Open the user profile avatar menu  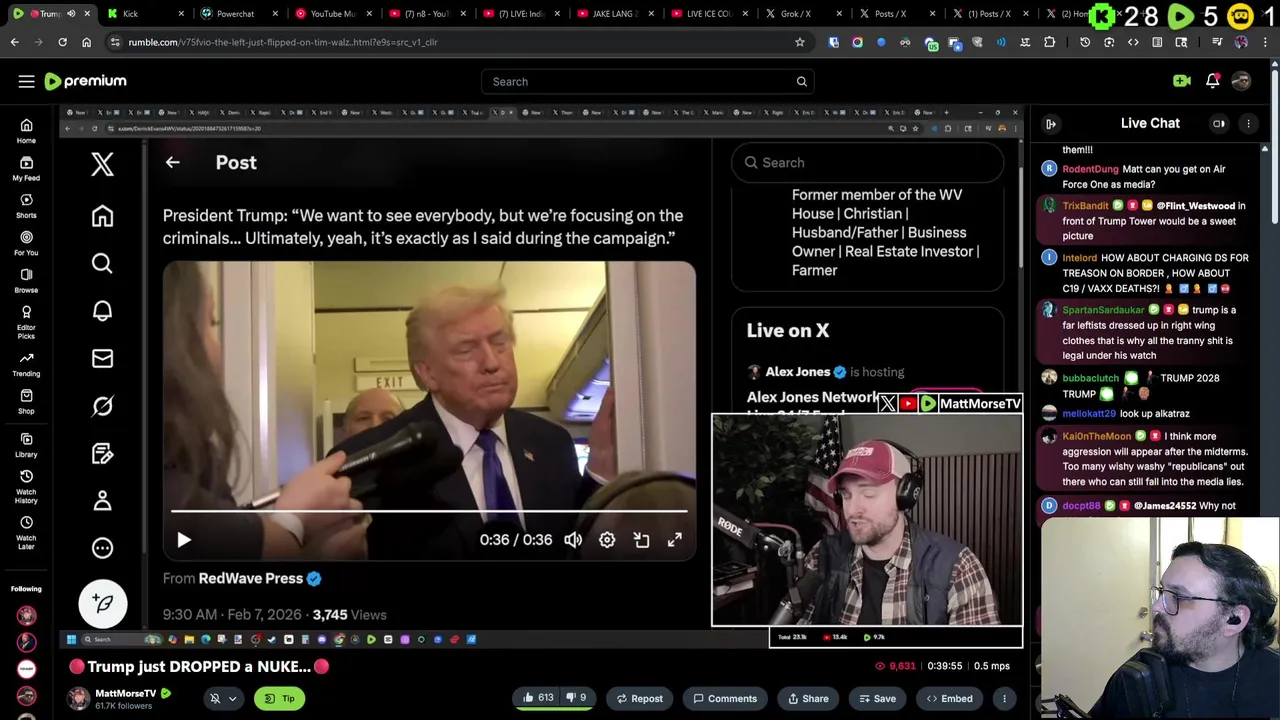(x=1241, y=81)
